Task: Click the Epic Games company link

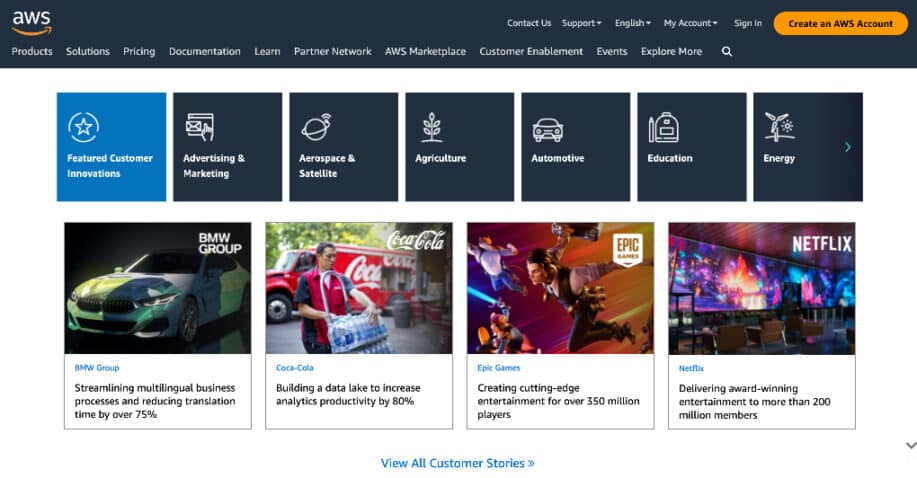Action: tap(498, 368)
